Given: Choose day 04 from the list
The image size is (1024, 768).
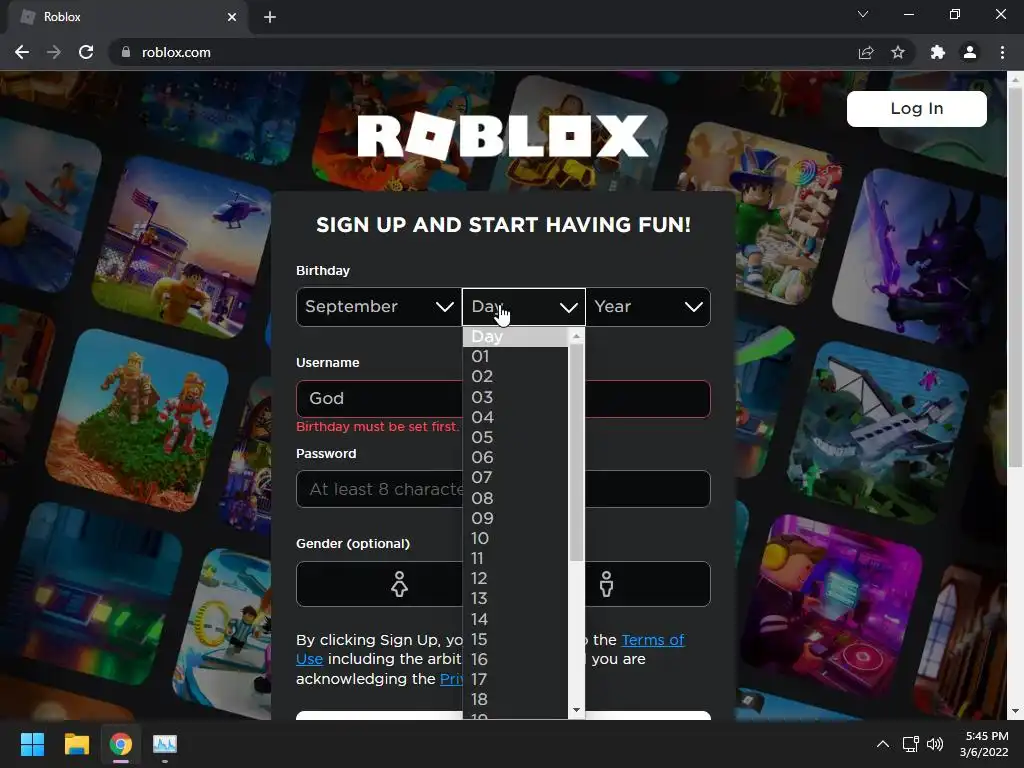Looking at the screenshot, I should (515, 417).
